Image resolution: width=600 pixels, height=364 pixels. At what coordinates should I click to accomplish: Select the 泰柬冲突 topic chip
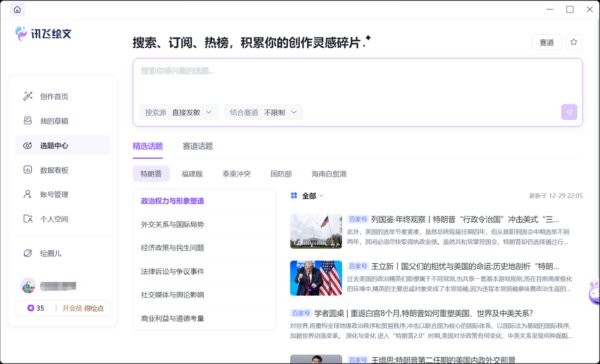point(236,174)
